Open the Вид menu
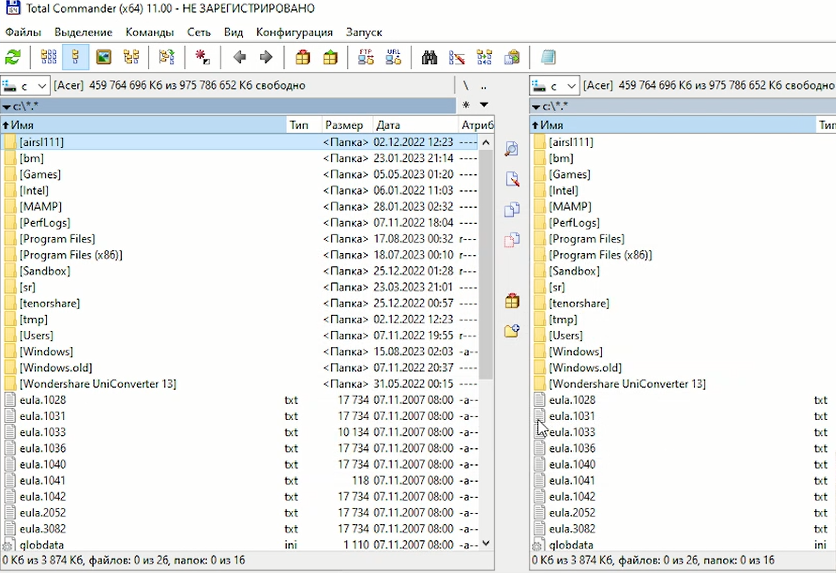Image resolution: width=836 pixels, height=573 pixels. point(234,32)
